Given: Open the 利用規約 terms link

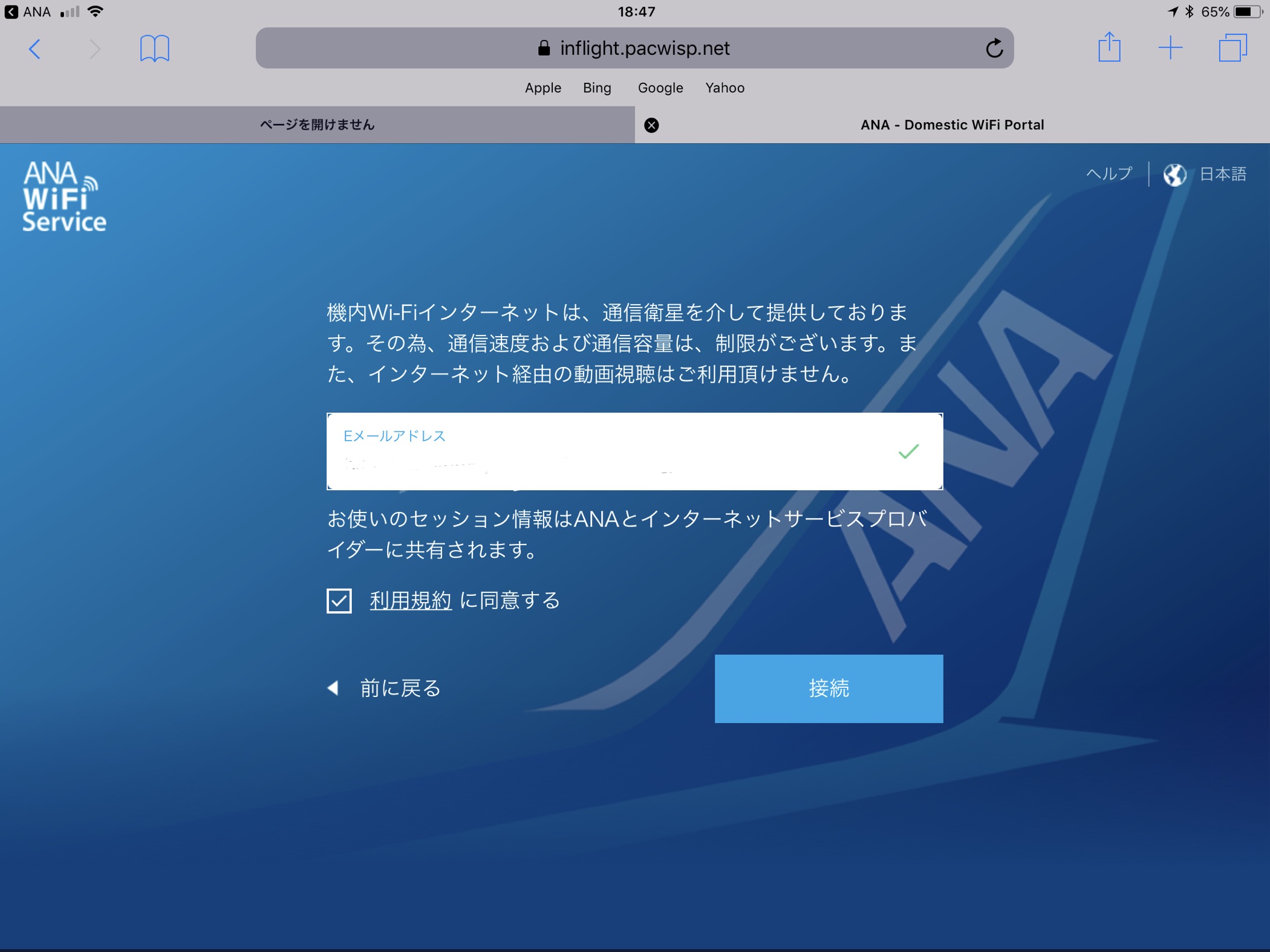Looking at the screenshot, I should click(x=411, y=600).
